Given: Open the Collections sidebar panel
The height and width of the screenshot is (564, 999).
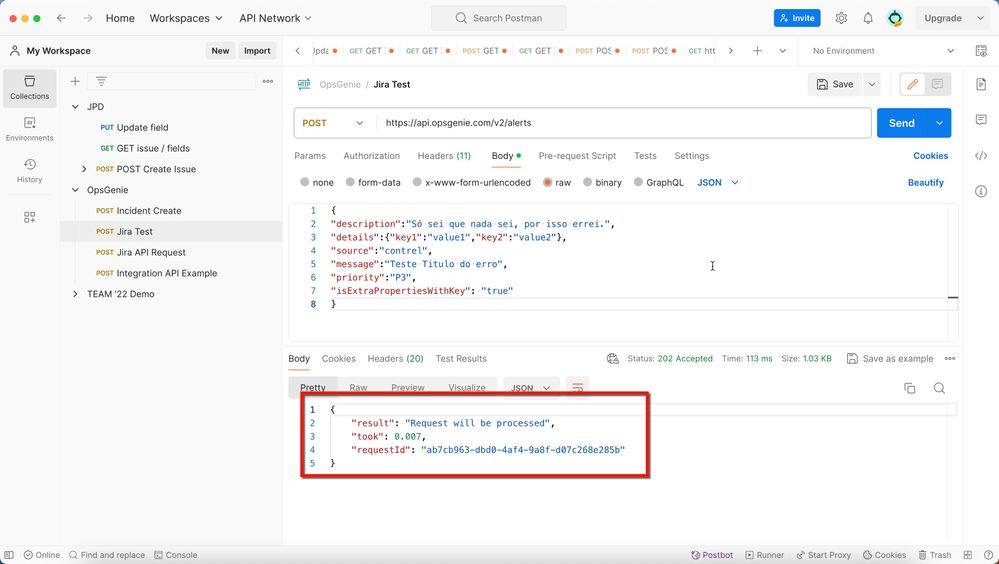Looking at the screenshot, I should pos(29,88).
